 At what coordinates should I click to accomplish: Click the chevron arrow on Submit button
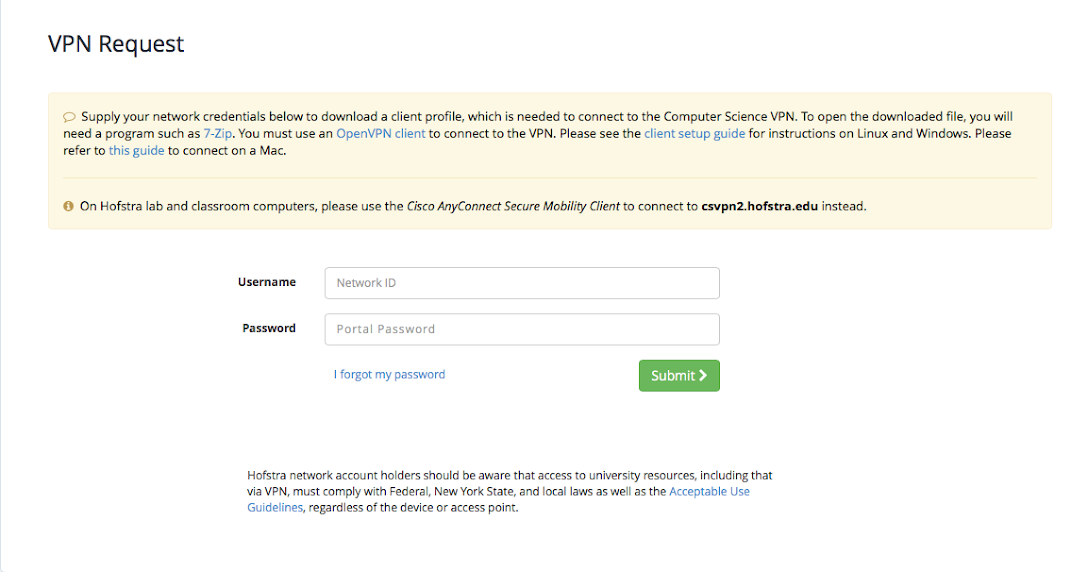click(703, 375)
